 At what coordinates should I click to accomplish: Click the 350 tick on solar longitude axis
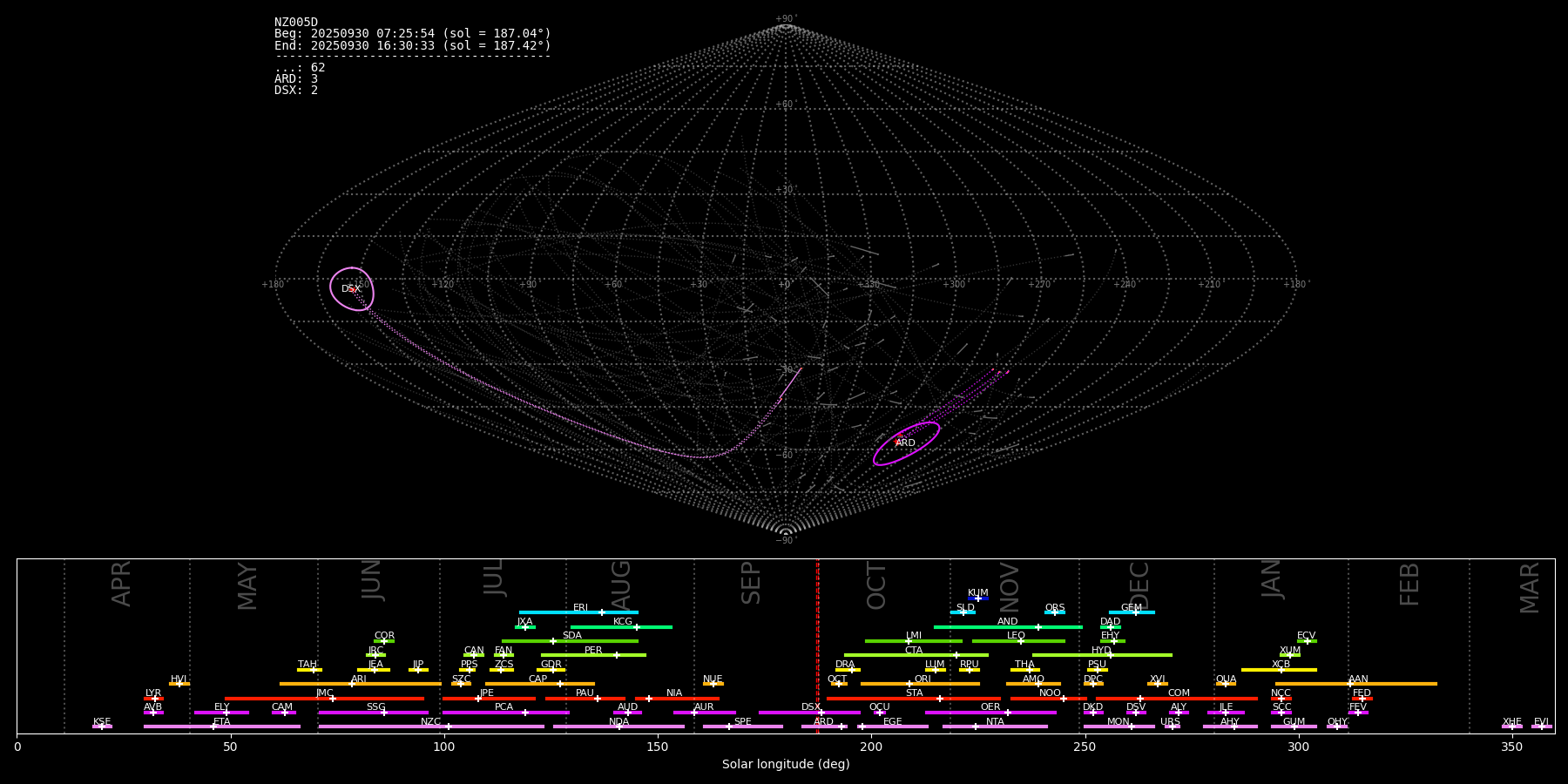coord(1511,747)
